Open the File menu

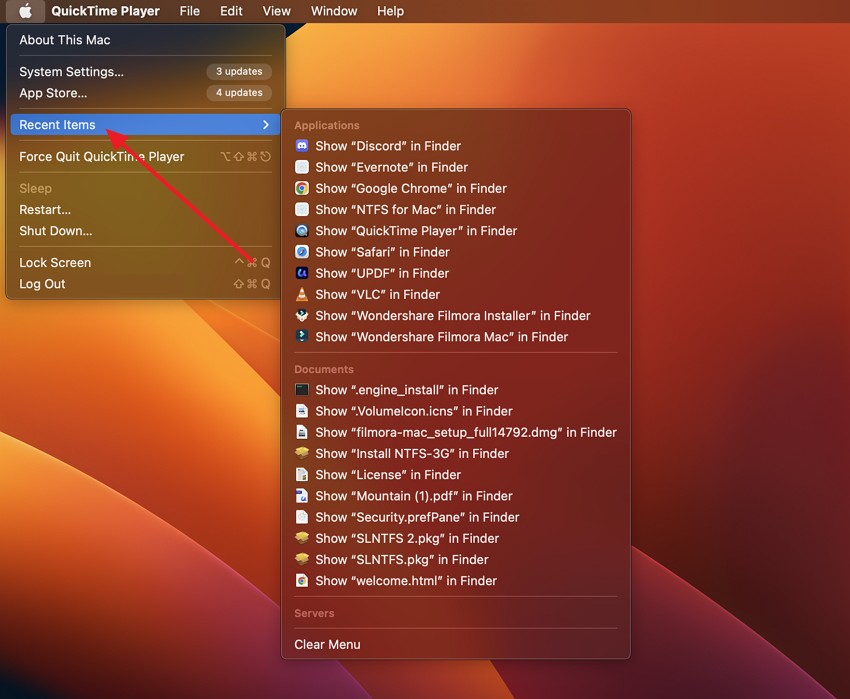[190, 11]
